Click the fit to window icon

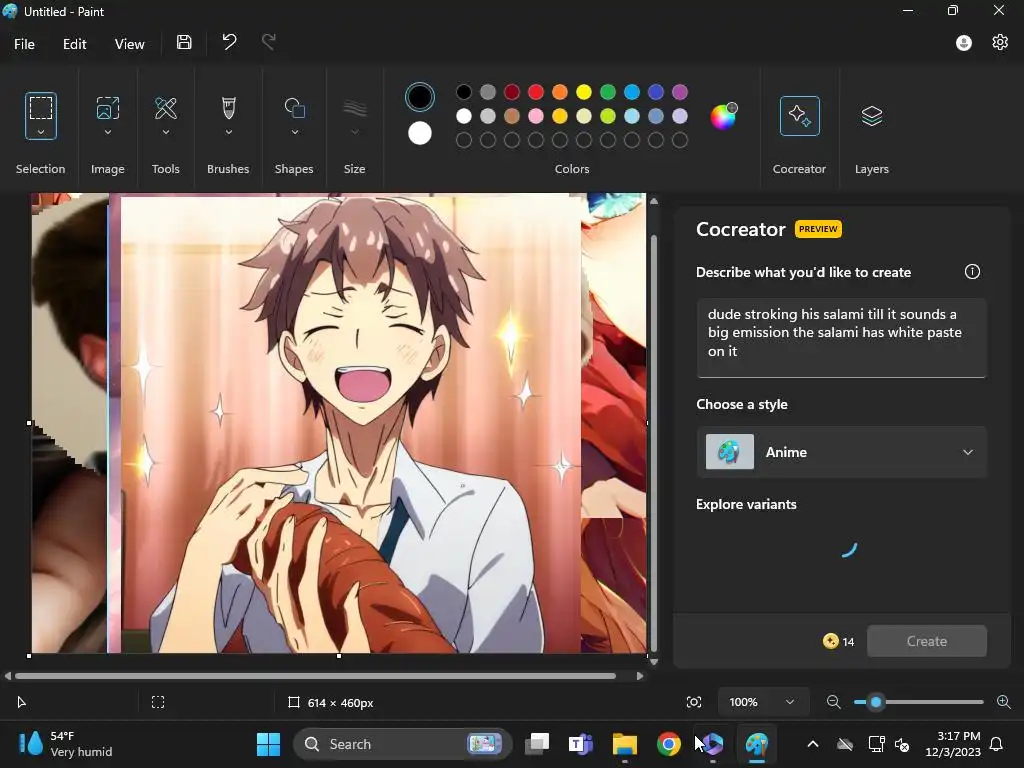[x=694, y=702]
